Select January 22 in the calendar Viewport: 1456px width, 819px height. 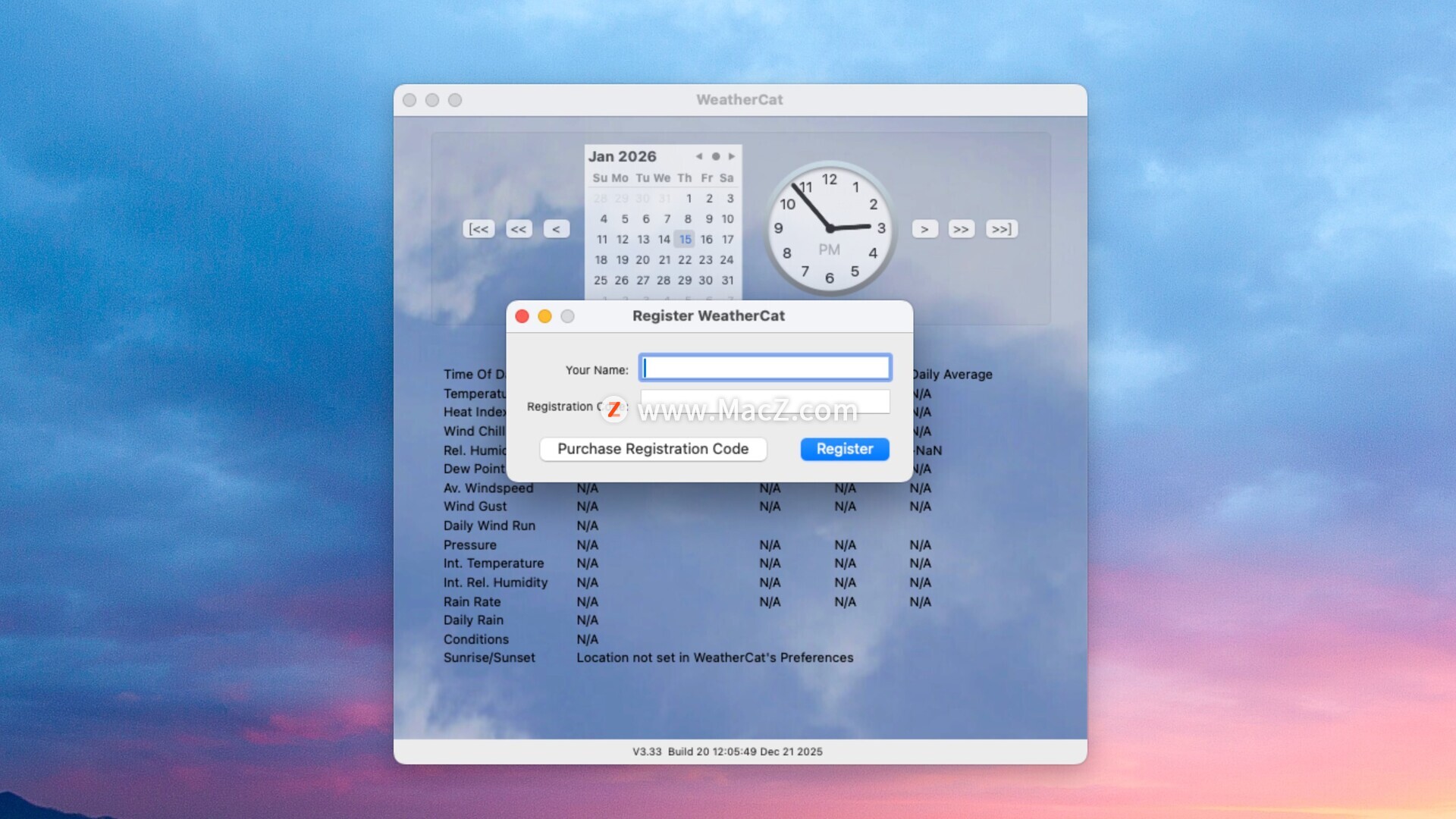coord(685,260)
